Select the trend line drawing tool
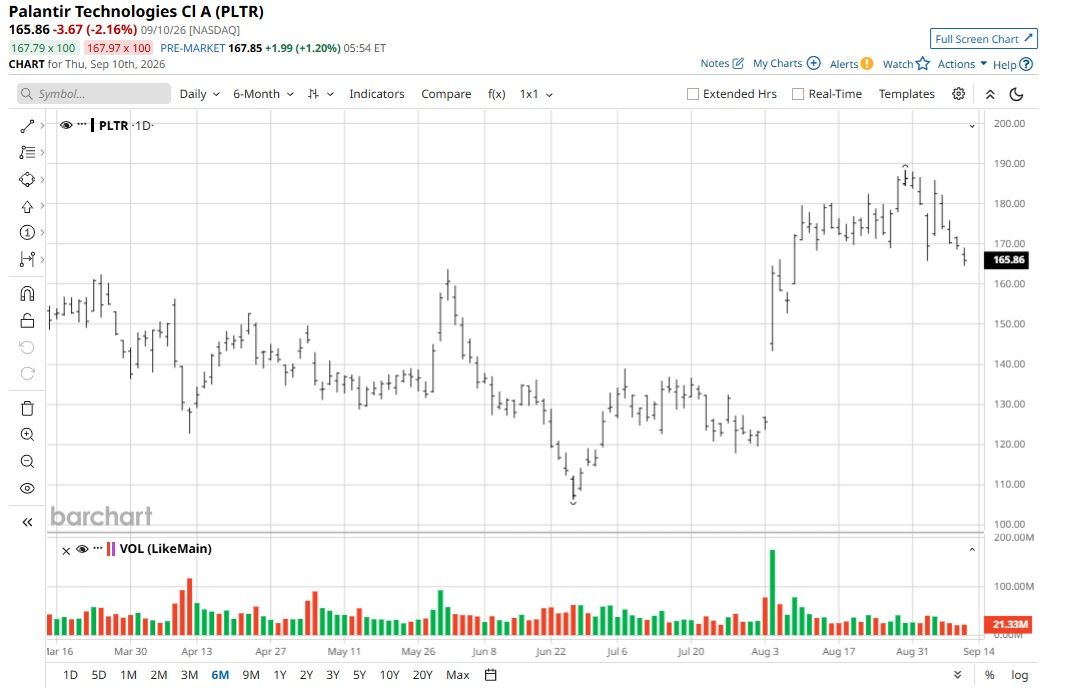Viewport: 1078px width, 700px height. click(27, 126)
